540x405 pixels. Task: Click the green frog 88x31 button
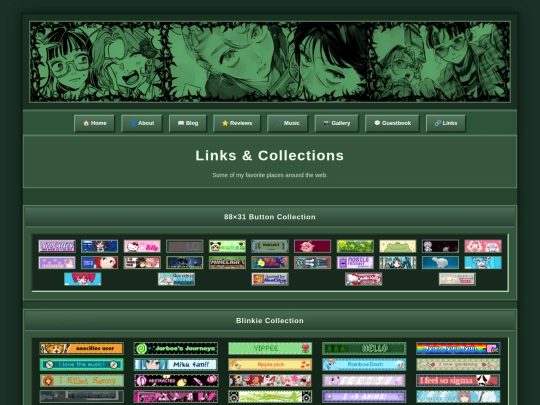click(x=398, y=246)
